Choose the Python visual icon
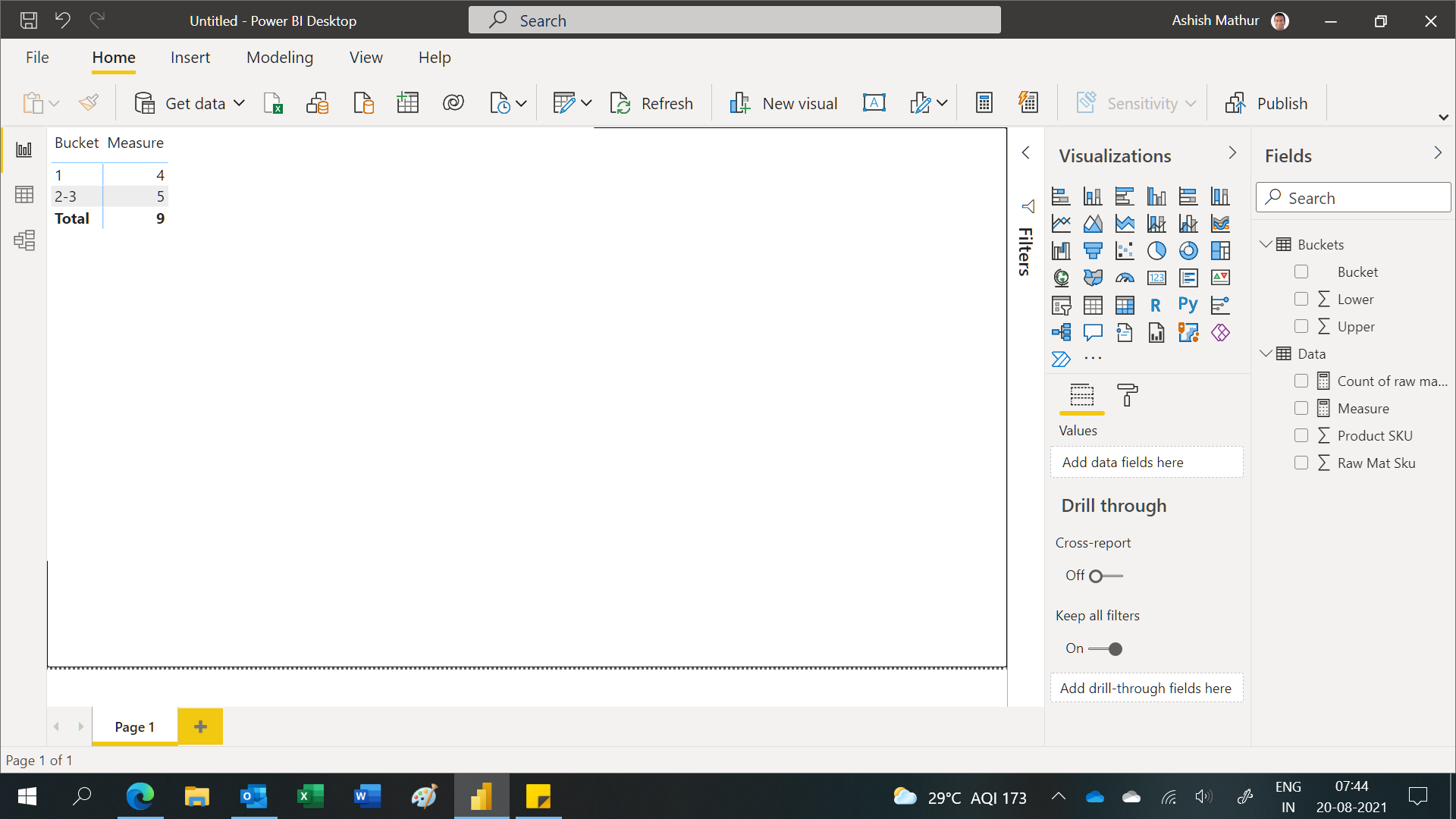 pyautogui.click(x=1188, y=305)
